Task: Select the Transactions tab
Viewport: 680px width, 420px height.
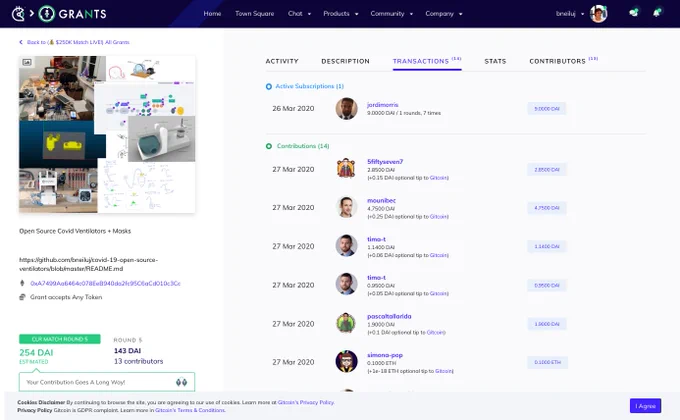Action: click(x=427, y=61)
